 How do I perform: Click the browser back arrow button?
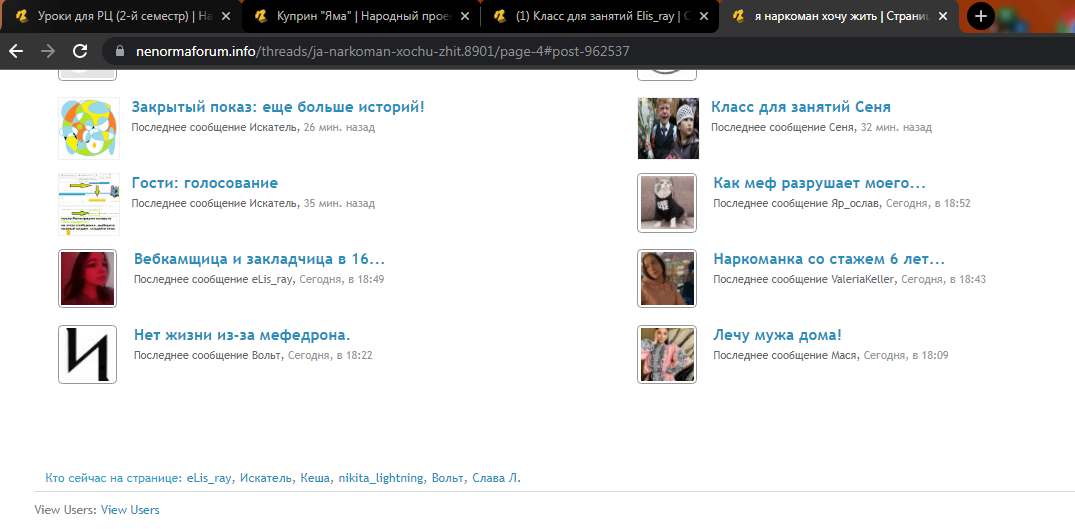(16, 51)
